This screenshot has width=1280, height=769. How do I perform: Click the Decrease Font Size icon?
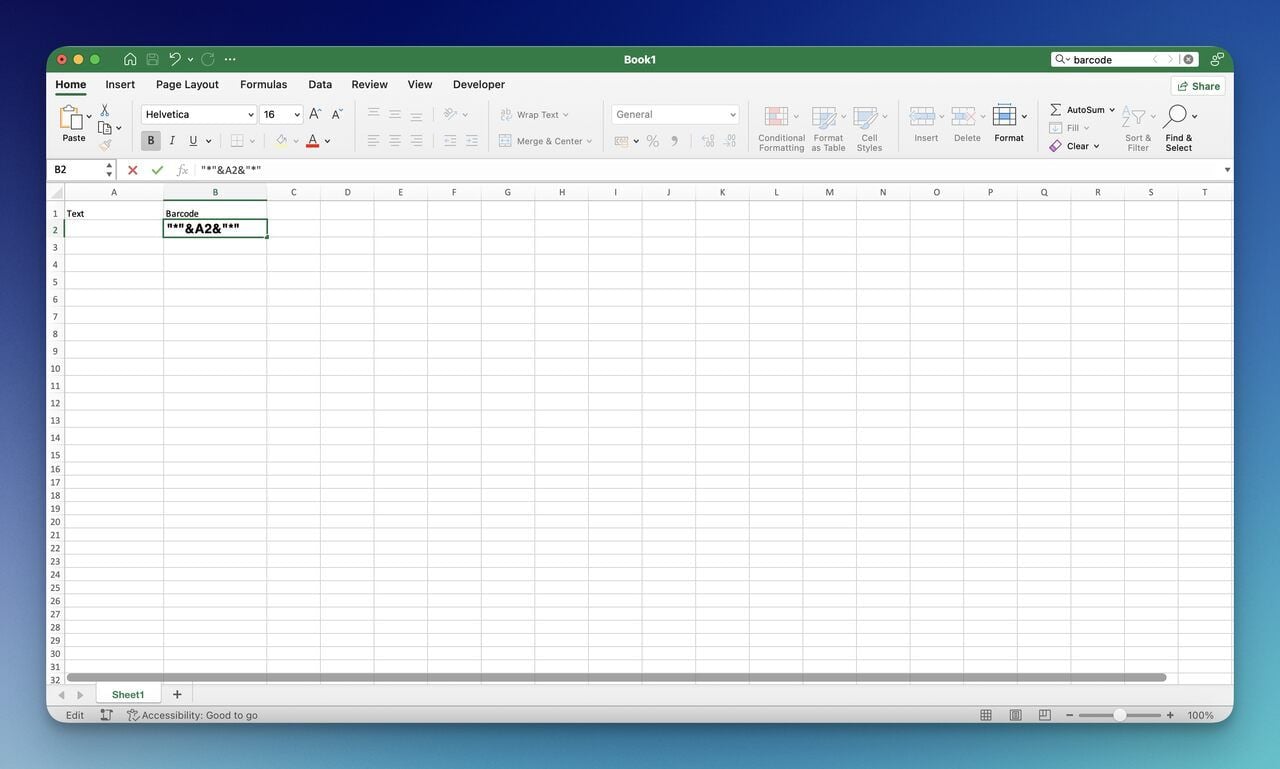(x=337, y=114)
